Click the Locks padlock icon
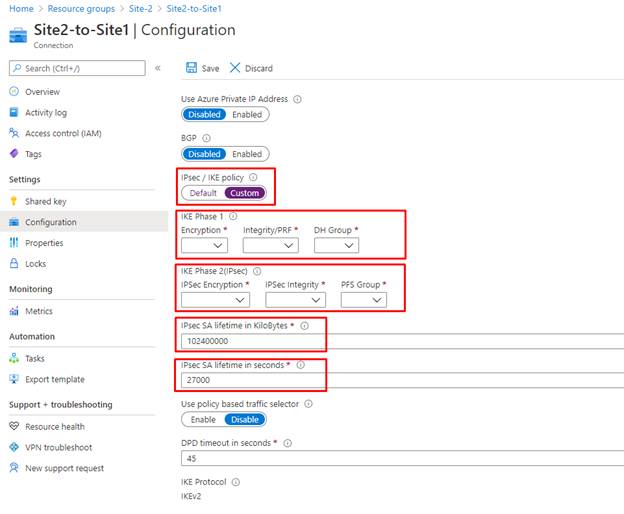This screenshot has width=624, height=514. (x=14, y=263)
